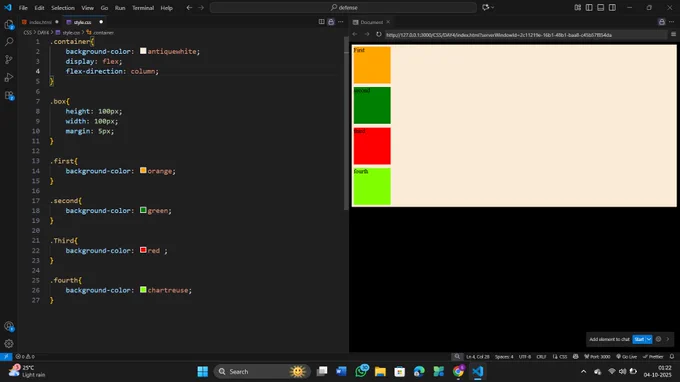The height and width of the screenshot is (382, 680).
Task: Click the preview URL address bar
Action: (x=525, y=35)
